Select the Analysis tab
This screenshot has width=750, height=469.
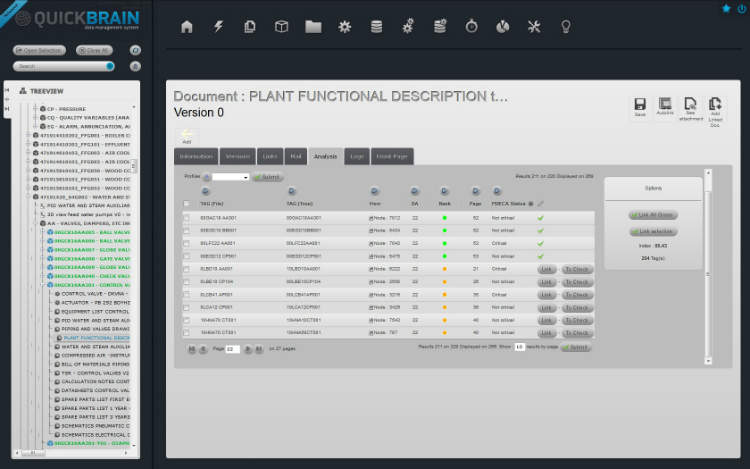[325, 156]
